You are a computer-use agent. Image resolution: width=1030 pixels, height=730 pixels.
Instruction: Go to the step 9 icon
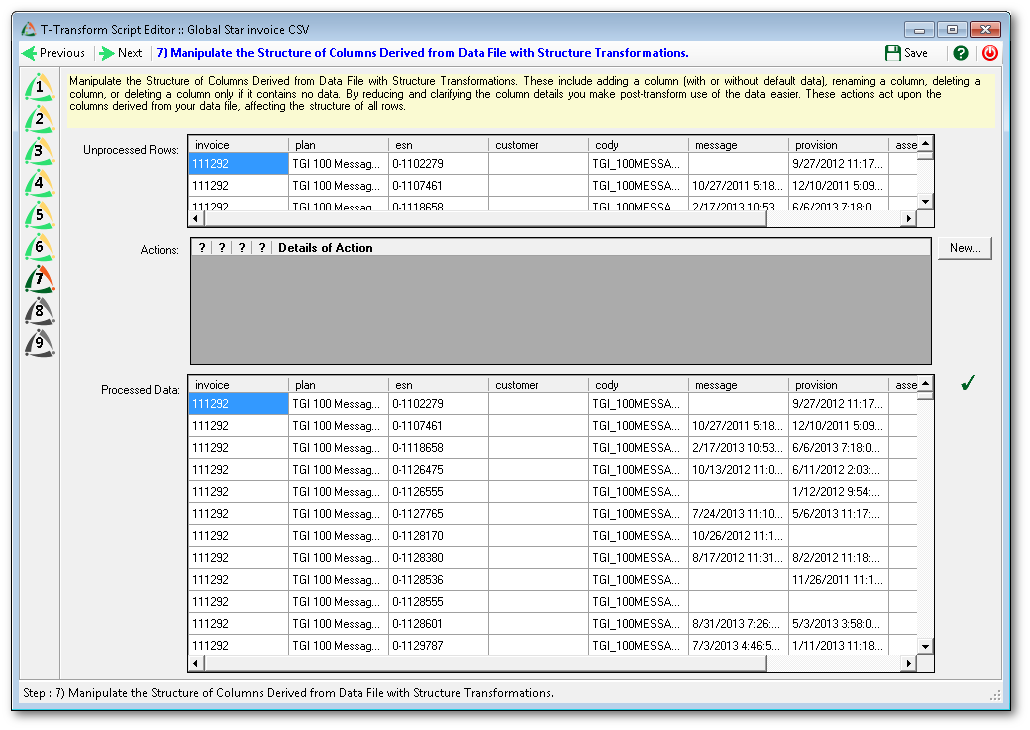(x=39, y=343)
